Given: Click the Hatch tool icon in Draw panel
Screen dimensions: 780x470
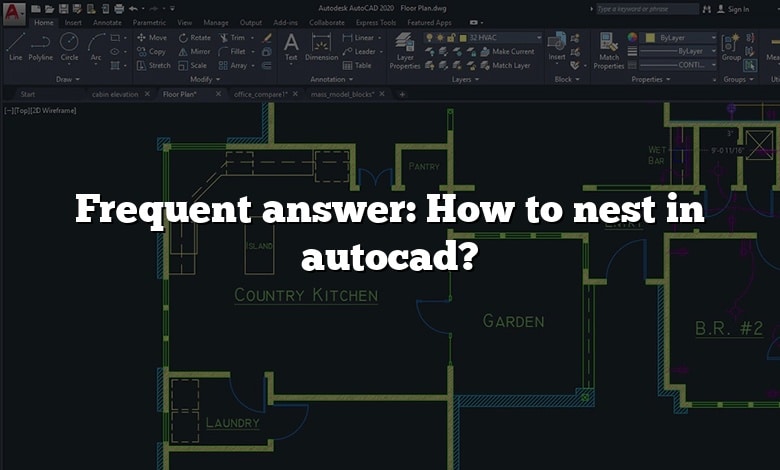Looking at the screenshot, I should click(x=115, y=65).
